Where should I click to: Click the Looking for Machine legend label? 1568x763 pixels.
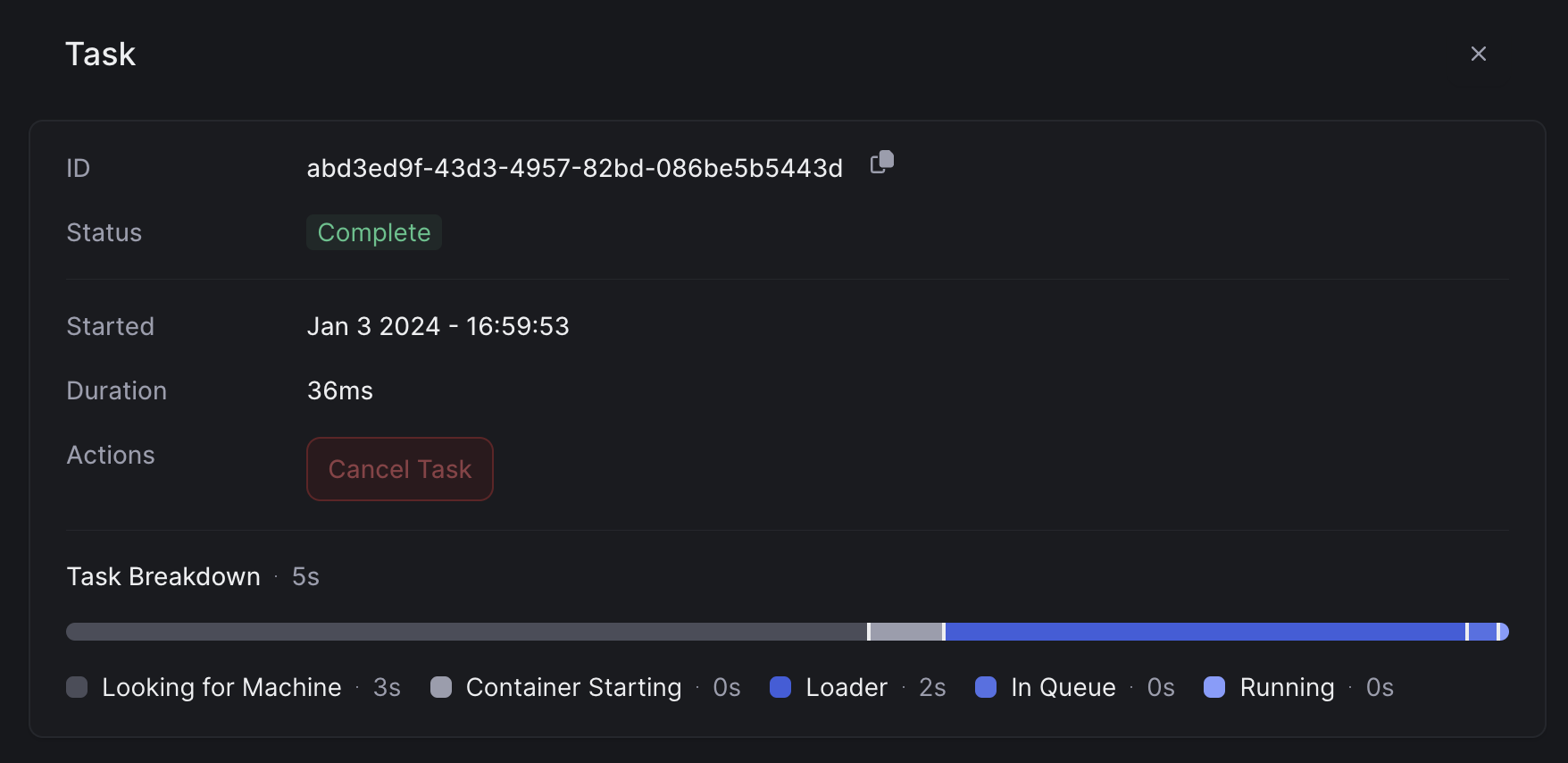point(221,687)
